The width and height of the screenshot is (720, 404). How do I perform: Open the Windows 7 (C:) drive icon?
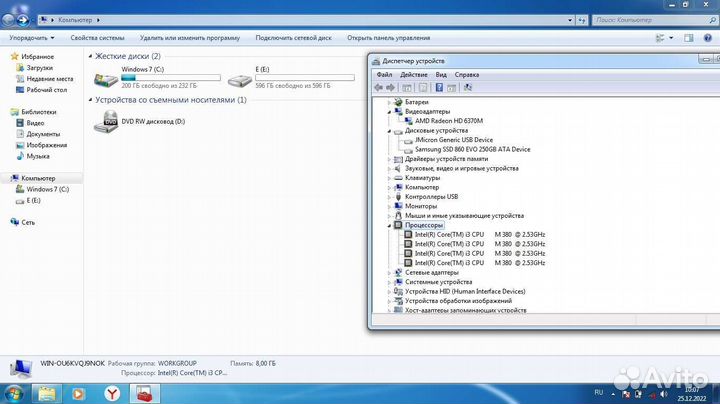tap(104, 79)
